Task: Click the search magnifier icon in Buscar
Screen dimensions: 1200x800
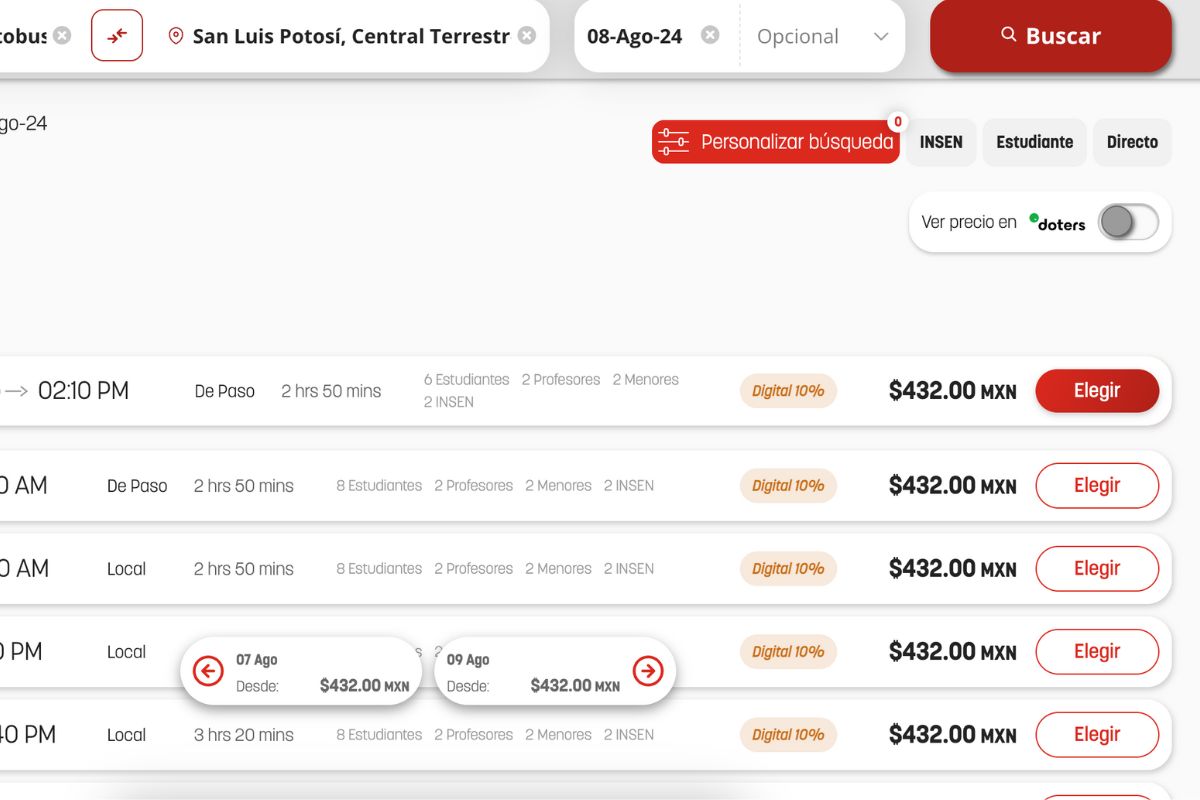Action: (x=1008, y=35)
